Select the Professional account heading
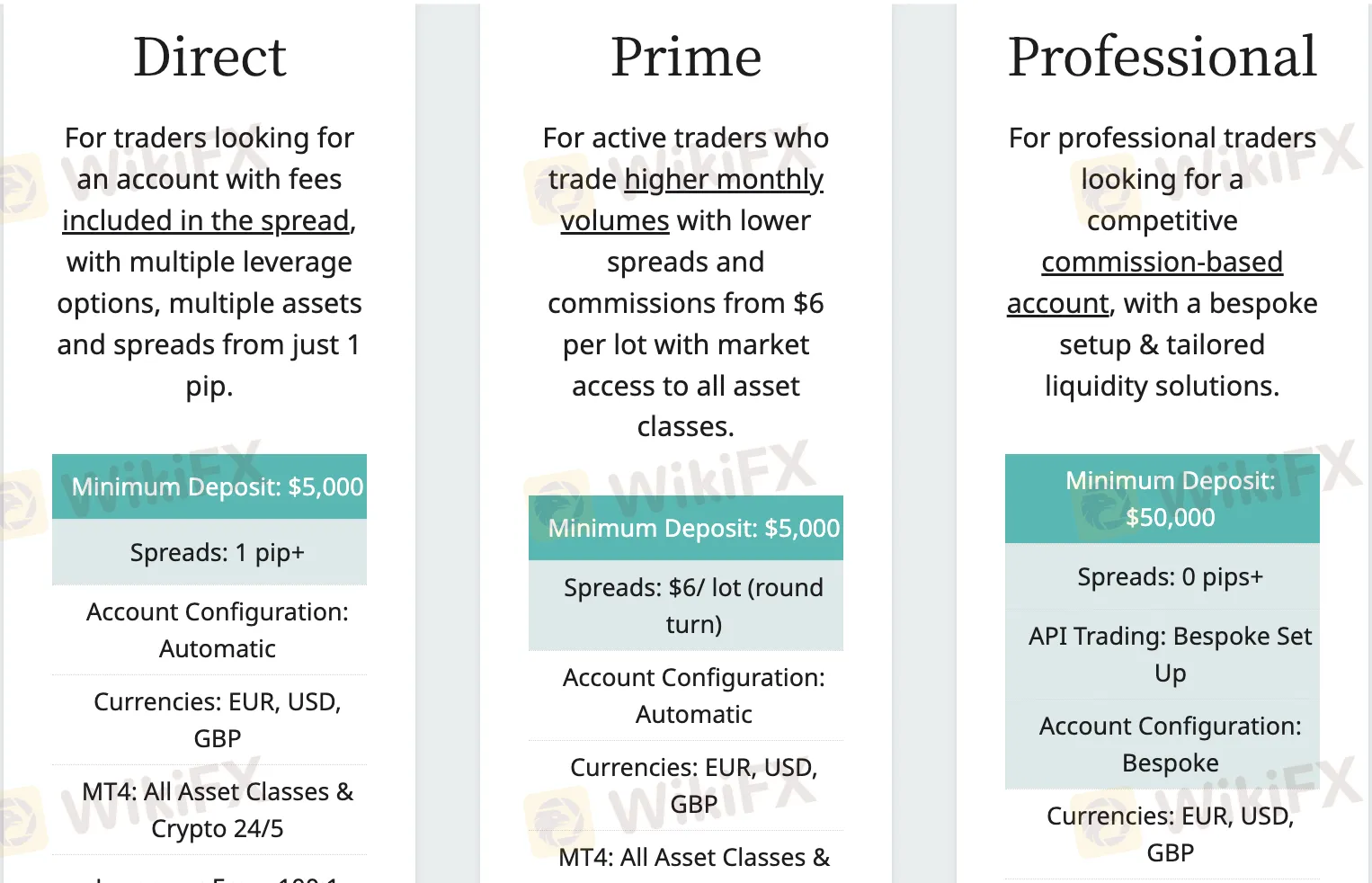The height and width of the screenshot is (883, 1372). 1162,58
